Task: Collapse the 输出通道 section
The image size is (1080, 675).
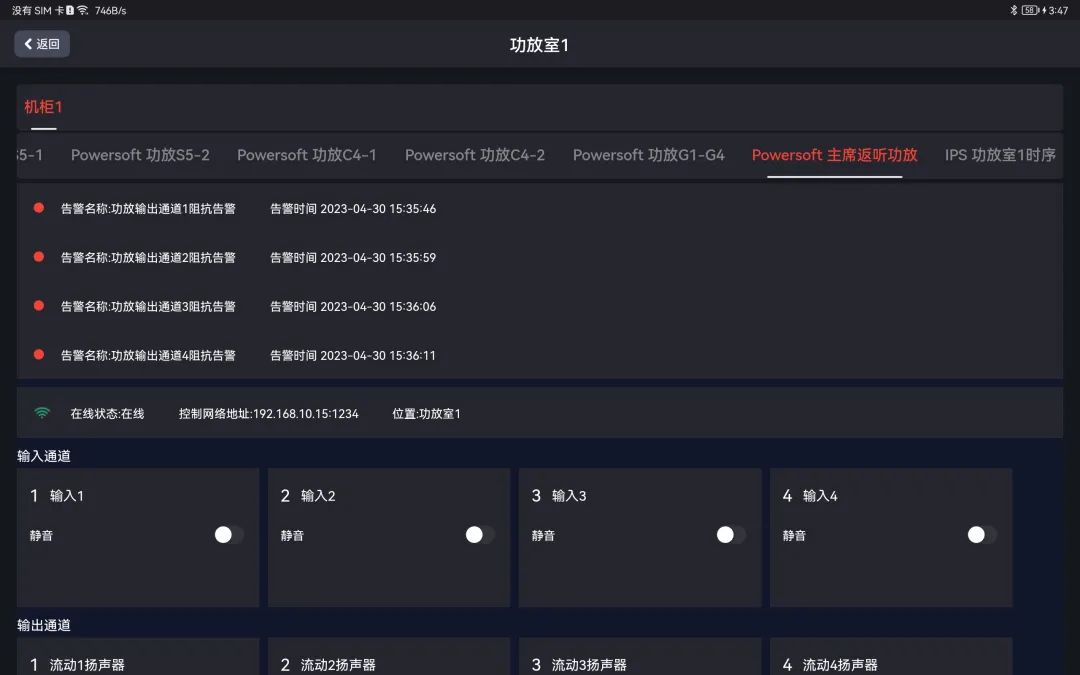Action: point(41,625)
